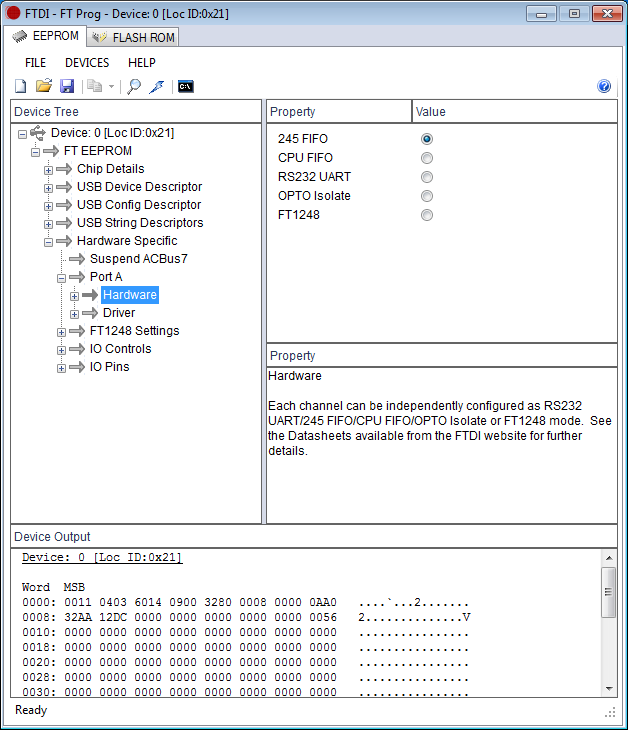The image size is (628, 730).
Task: Click the USB device icon in tree
Action: [x=38, y=133]
